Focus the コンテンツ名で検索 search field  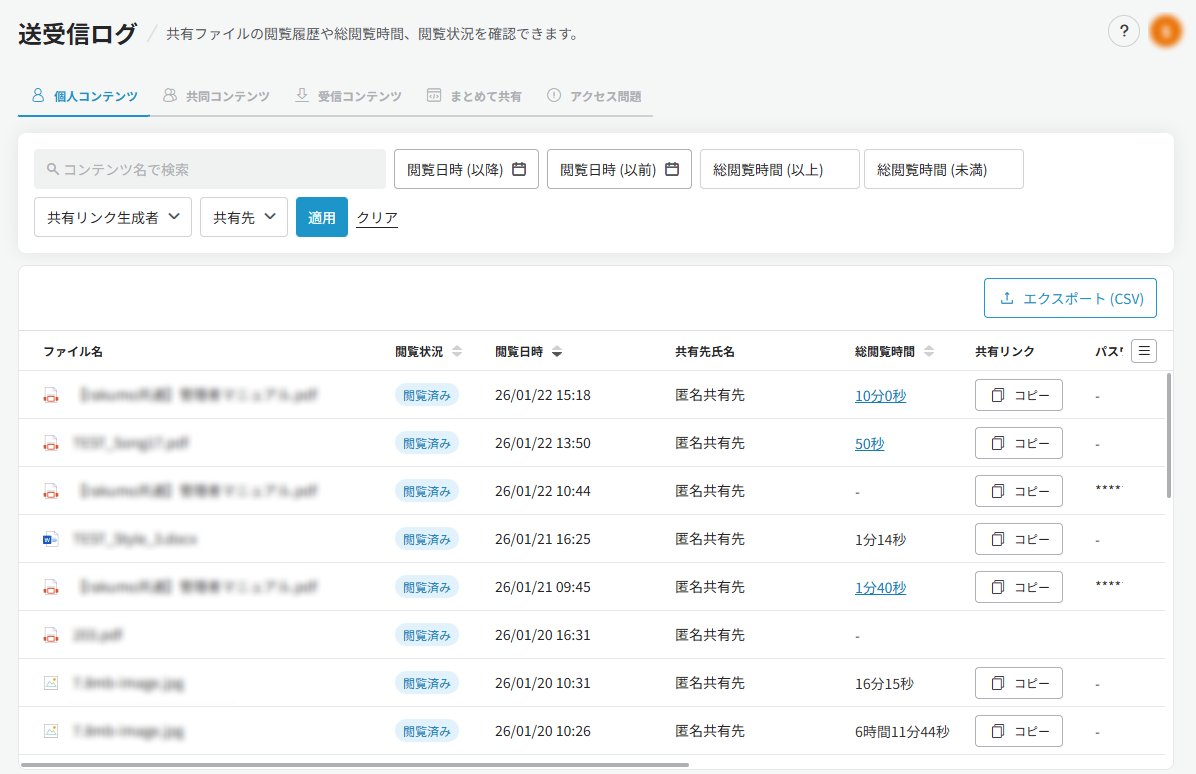(210, 169)
